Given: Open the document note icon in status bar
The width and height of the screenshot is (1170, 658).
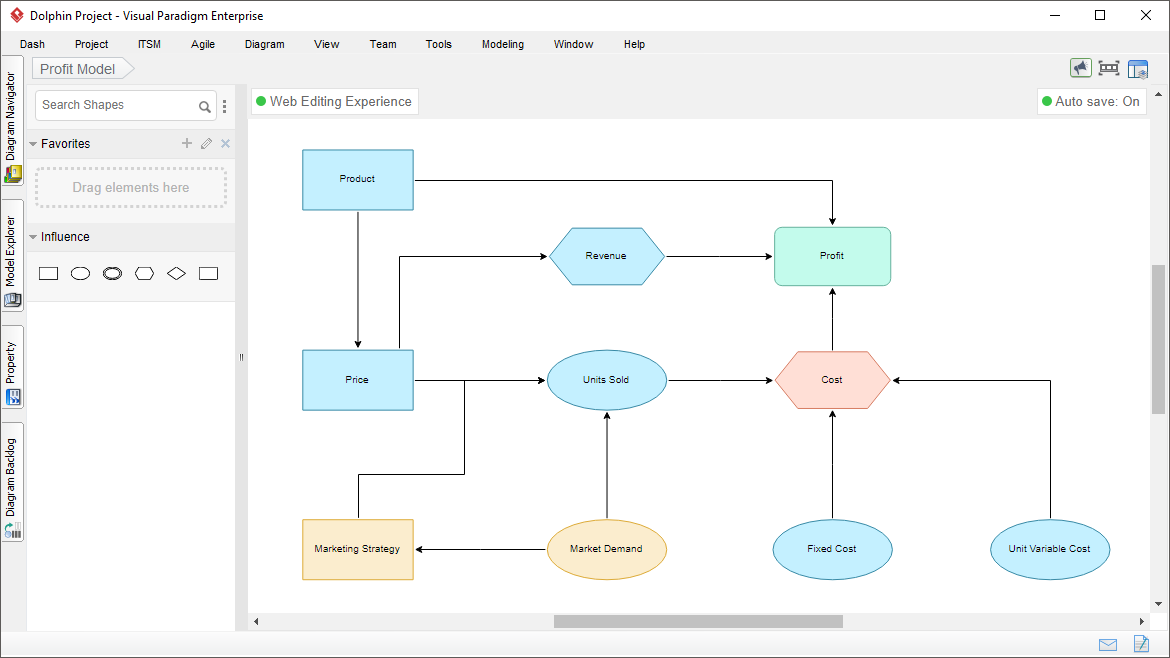Looking at the screenshot, I should click(1141, 644).
